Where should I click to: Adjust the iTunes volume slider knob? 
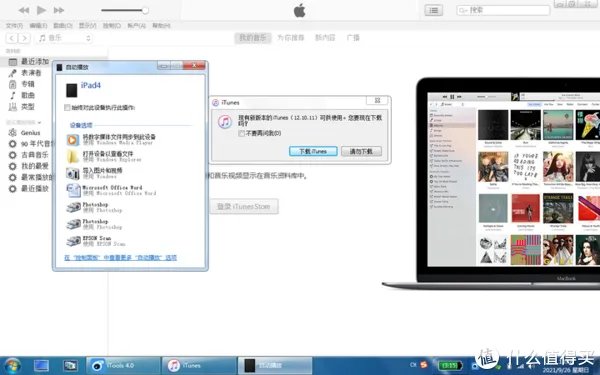coord(145,10)
